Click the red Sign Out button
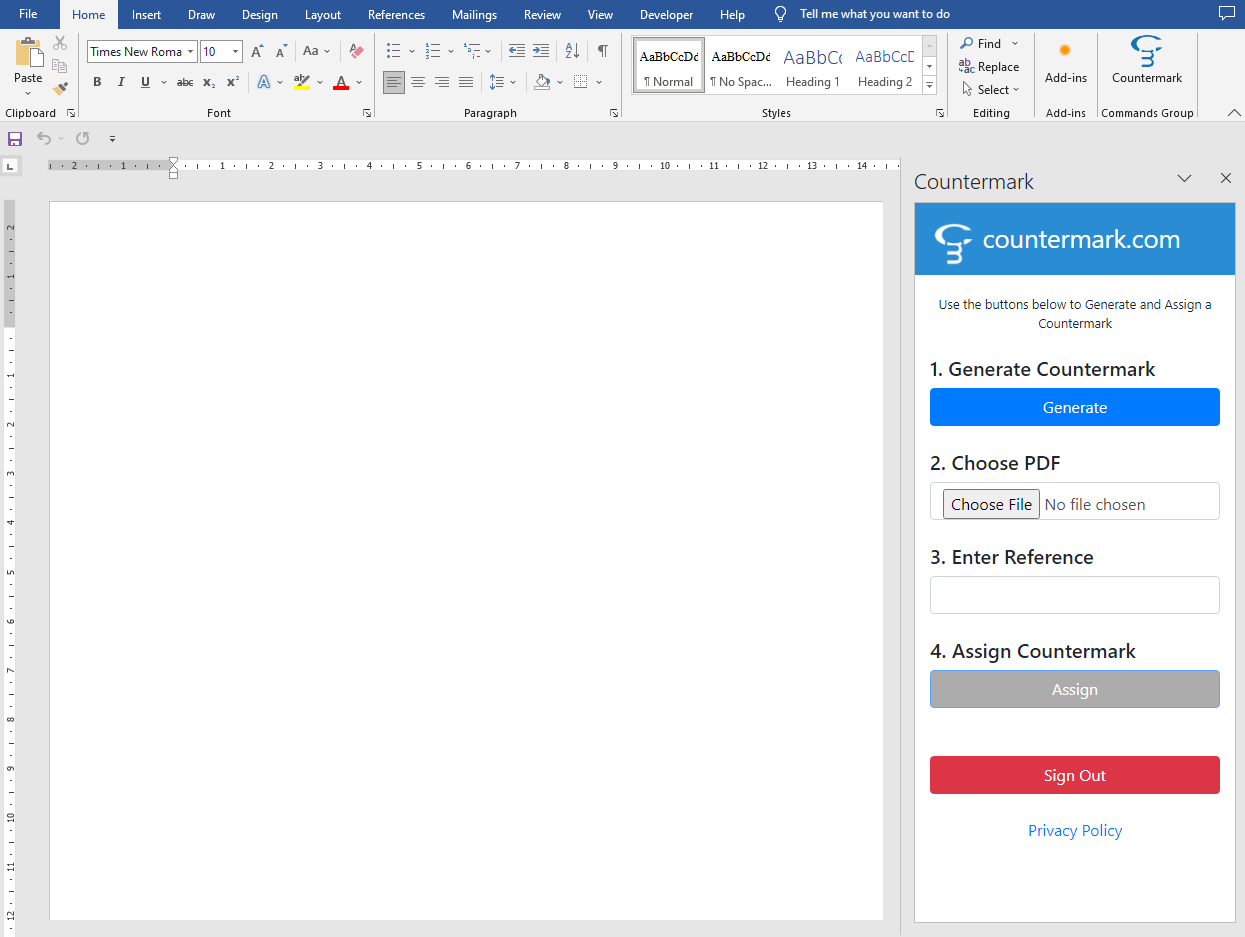This screenshot has height=937, width=1245. pos(1075,775)
